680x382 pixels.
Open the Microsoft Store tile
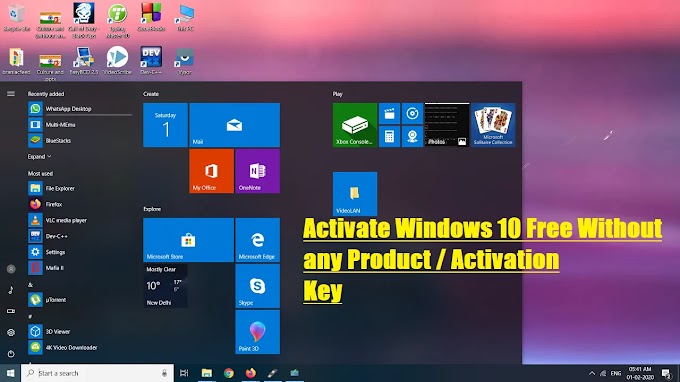pyautogui.click(x=188, y=240)
